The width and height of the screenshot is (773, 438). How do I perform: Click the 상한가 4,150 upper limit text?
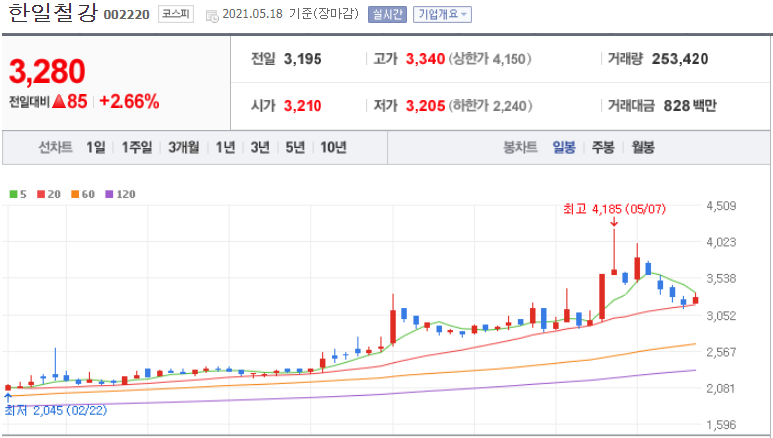click(x=490, y=59)
